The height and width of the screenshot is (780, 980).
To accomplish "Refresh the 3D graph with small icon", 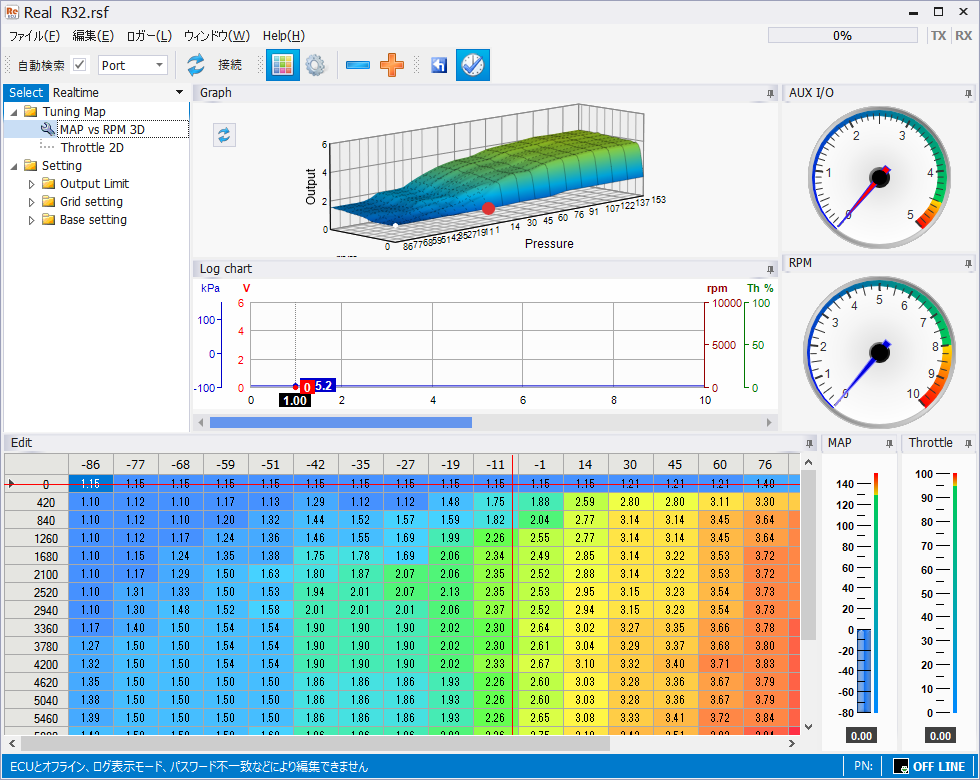I will [x=224, y=135].
